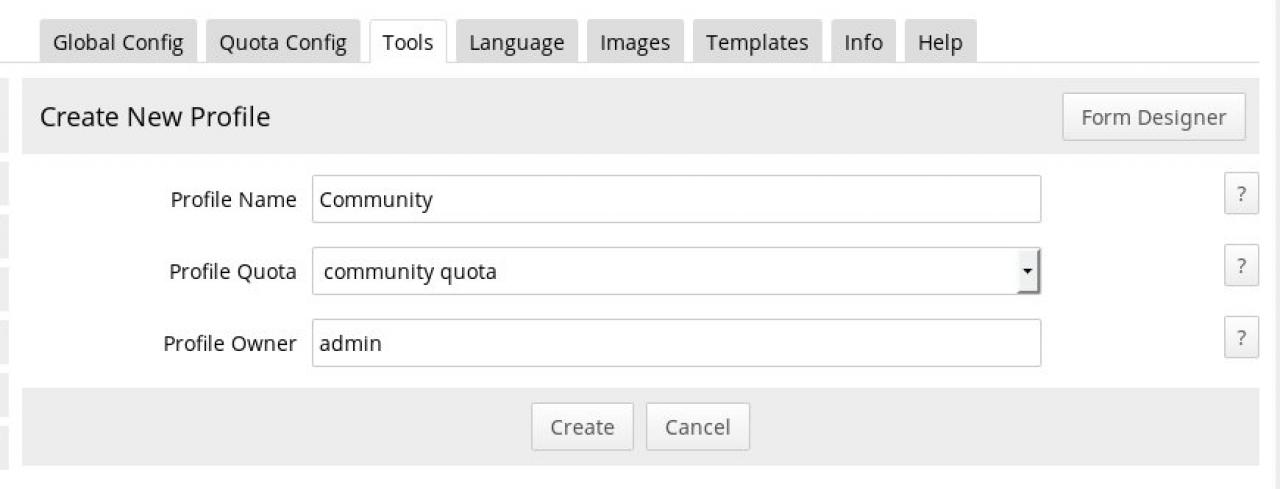Click the Profile Name label
The image size is (1280, 489).
pyautogui.click(x=233, y=199)
